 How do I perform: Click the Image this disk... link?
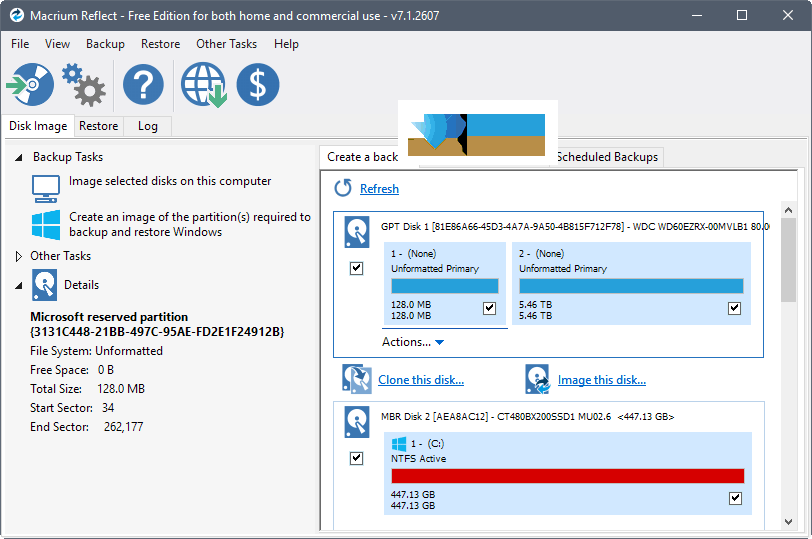click(x=602, y=380)
